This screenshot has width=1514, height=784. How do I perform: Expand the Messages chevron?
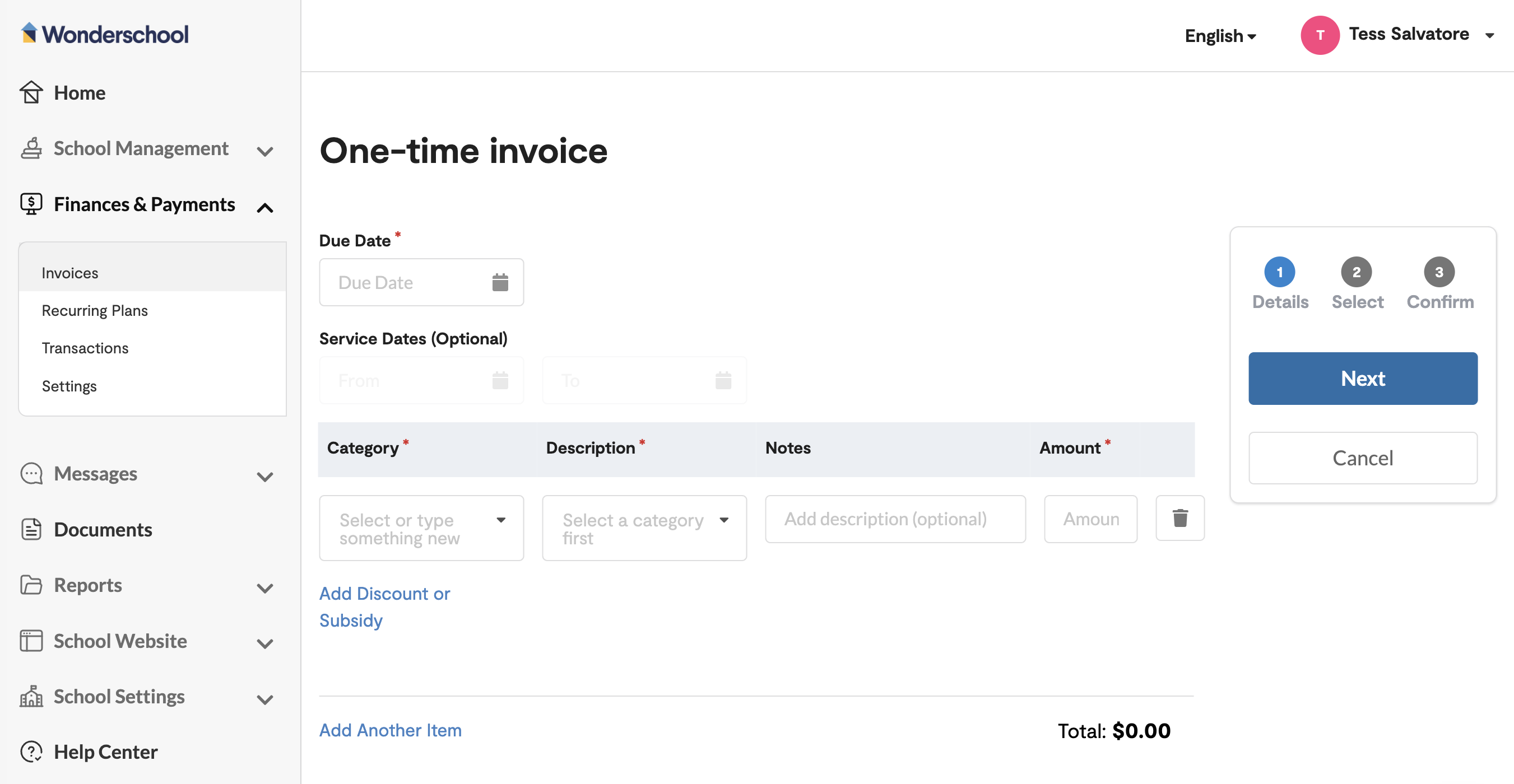(x=265, y=477)
